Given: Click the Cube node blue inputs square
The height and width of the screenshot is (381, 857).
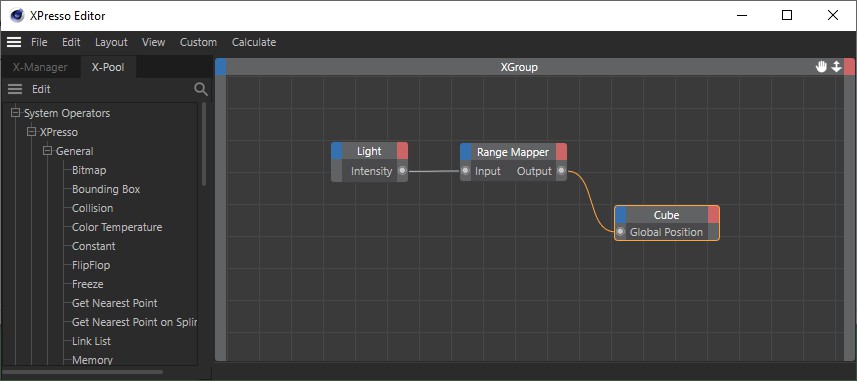Looking at the screenshot, I should pyautogui.click(x=621, y=215).
